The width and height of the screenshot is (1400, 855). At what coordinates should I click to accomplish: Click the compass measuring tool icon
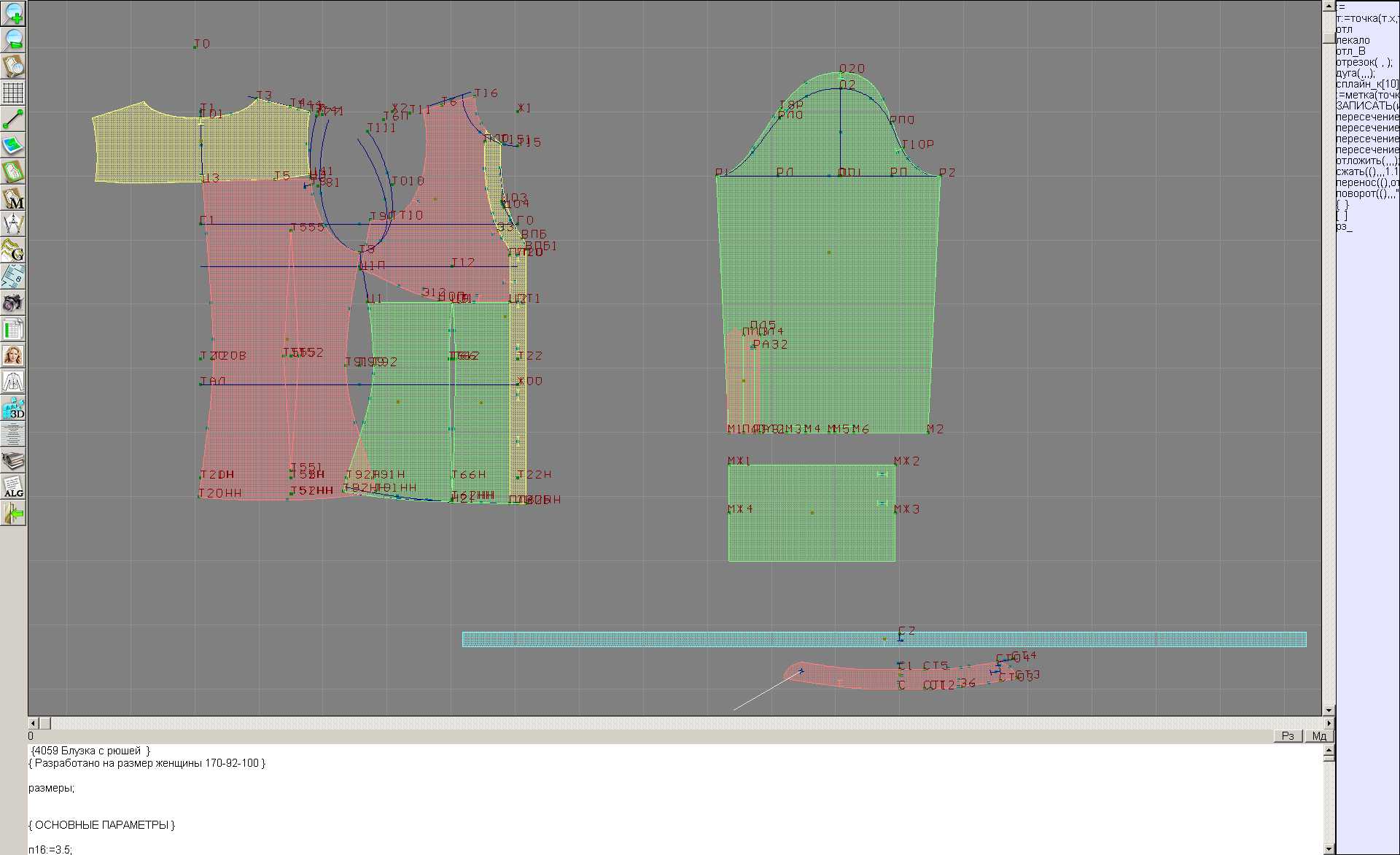13,224
